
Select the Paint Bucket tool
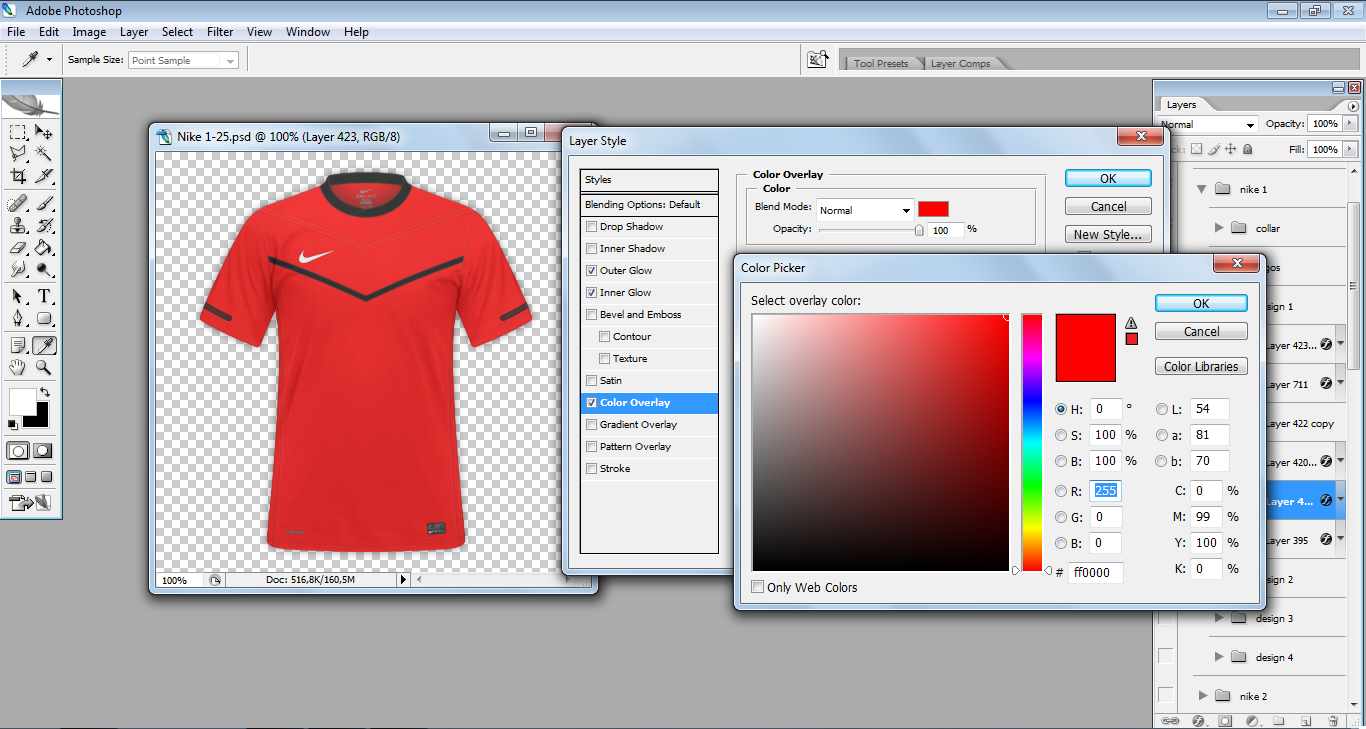tap(44, 247)
